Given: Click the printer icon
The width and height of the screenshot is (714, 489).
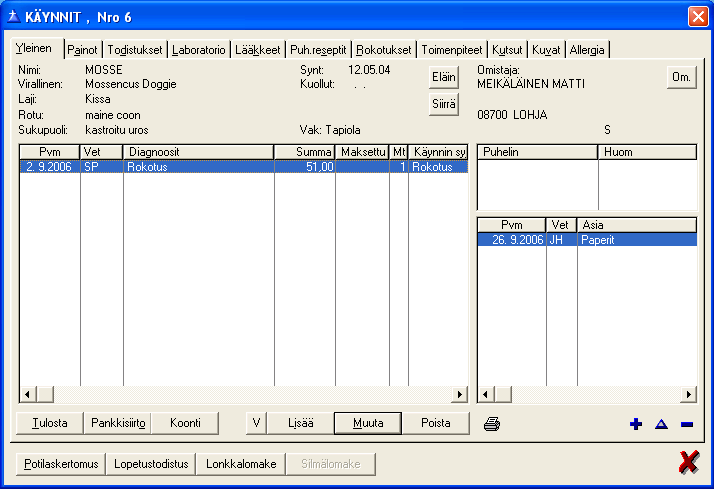Looking at the screenshot, I should (x=492, y=424).
